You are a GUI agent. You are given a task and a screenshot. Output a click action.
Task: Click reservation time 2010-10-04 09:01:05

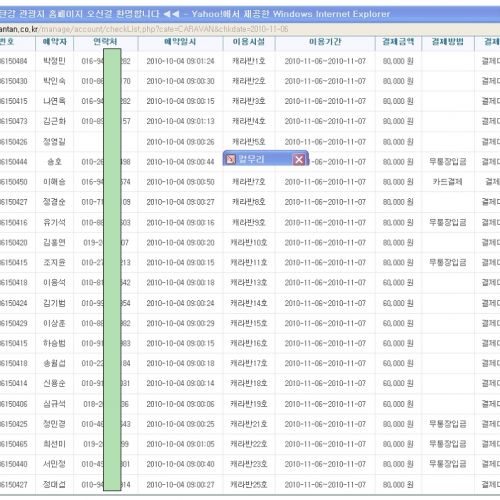click(180, 444)
